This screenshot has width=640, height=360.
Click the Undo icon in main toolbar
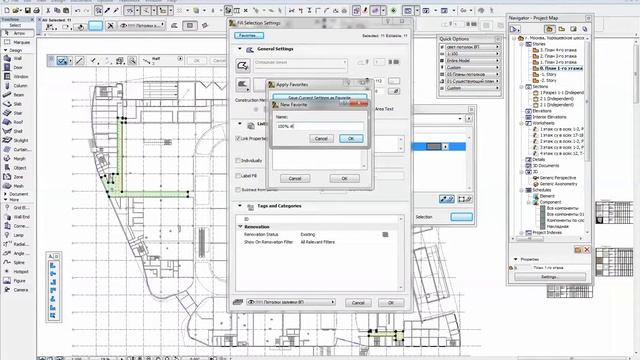77,10
